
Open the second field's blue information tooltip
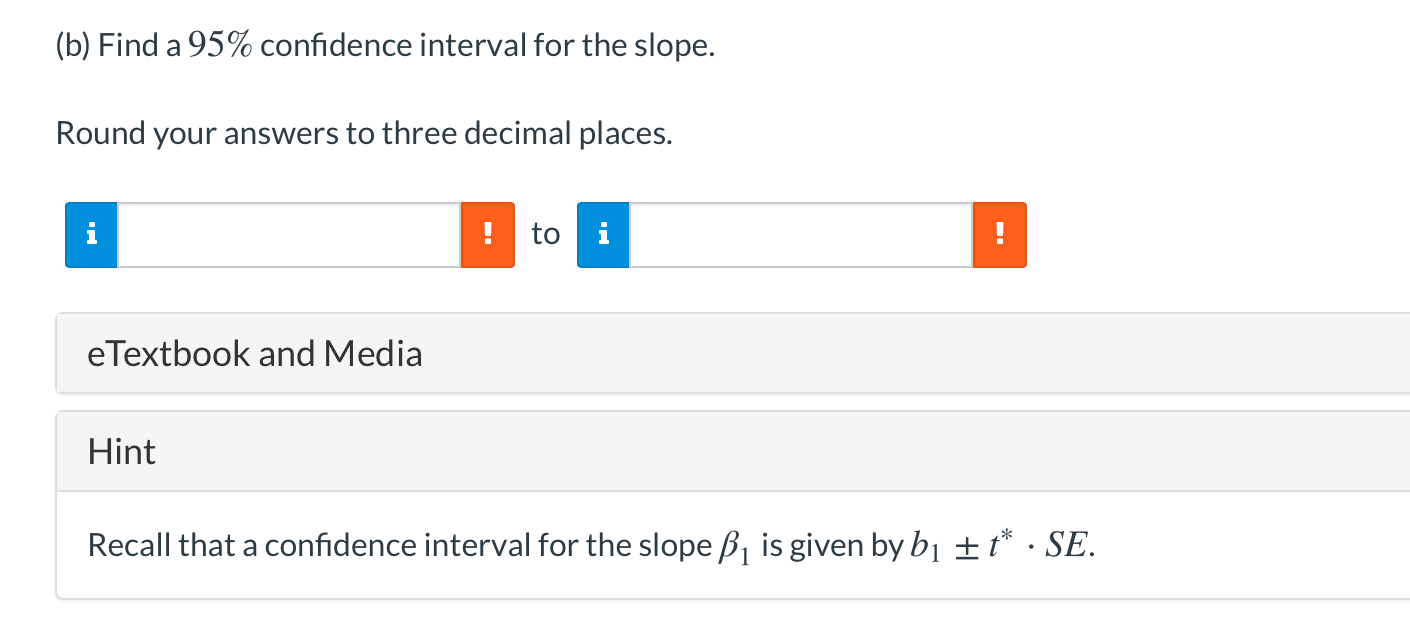click(x=602, y=234)
